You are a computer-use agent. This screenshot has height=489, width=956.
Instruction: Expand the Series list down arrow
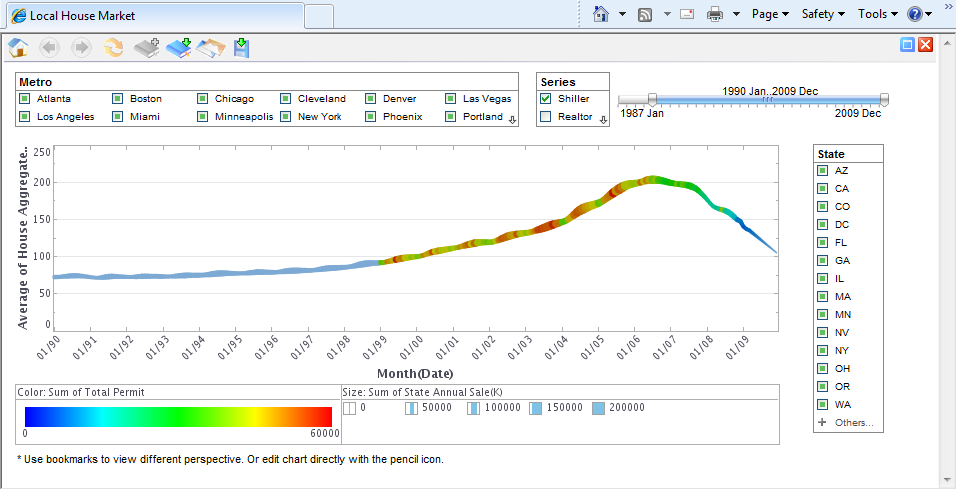click(603, 120)
